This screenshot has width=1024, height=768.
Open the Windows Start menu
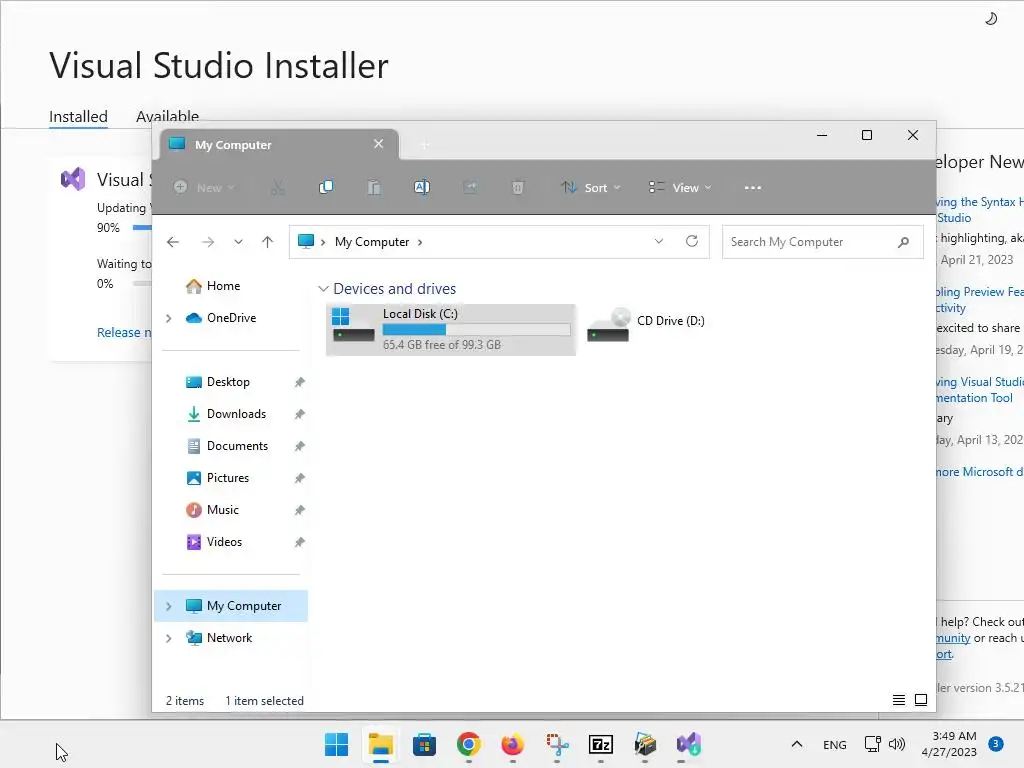point(336,744)
